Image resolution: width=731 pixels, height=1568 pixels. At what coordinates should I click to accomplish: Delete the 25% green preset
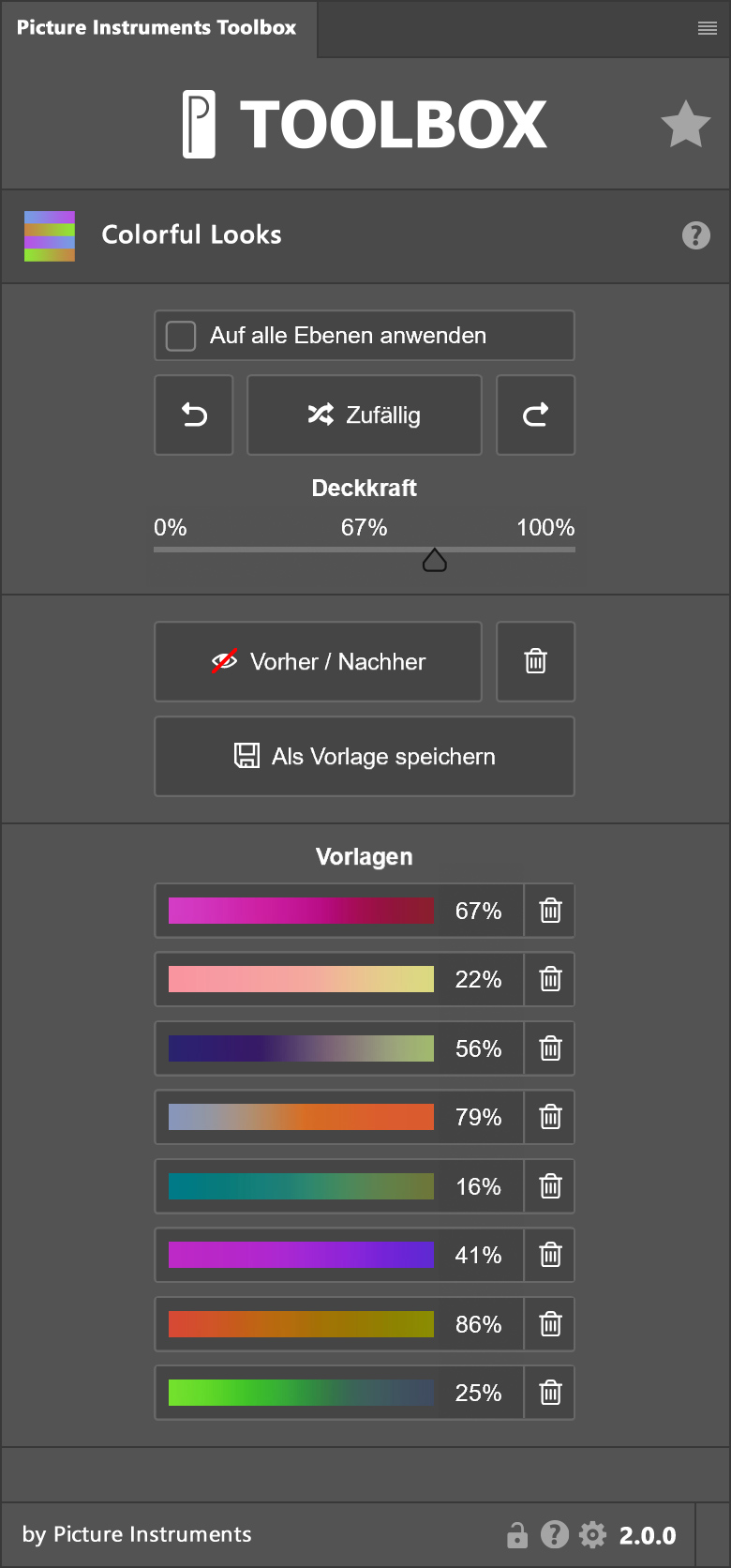pos(550,1393)
